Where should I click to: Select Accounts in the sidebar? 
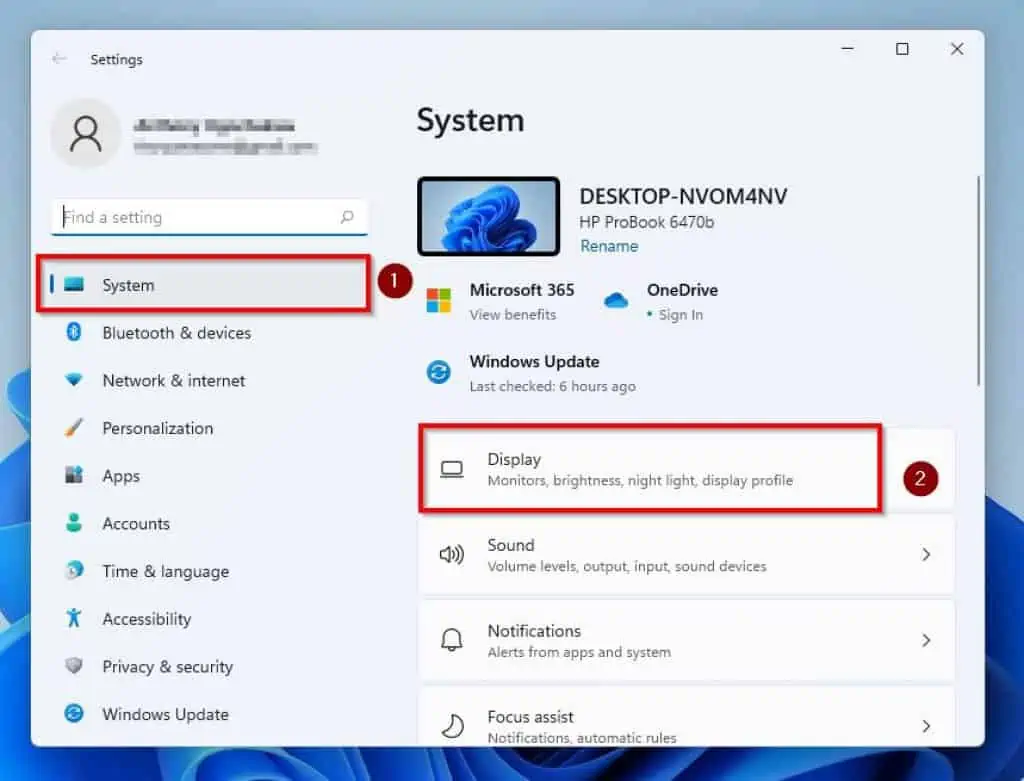136,523
